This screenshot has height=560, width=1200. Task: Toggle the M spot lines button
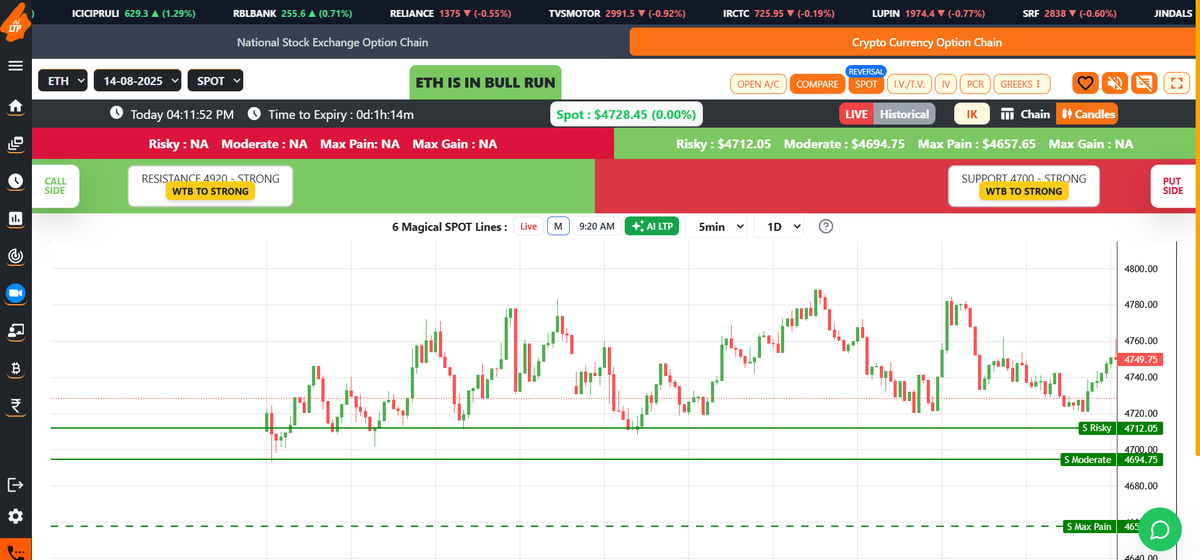click(x=558, y=227)
